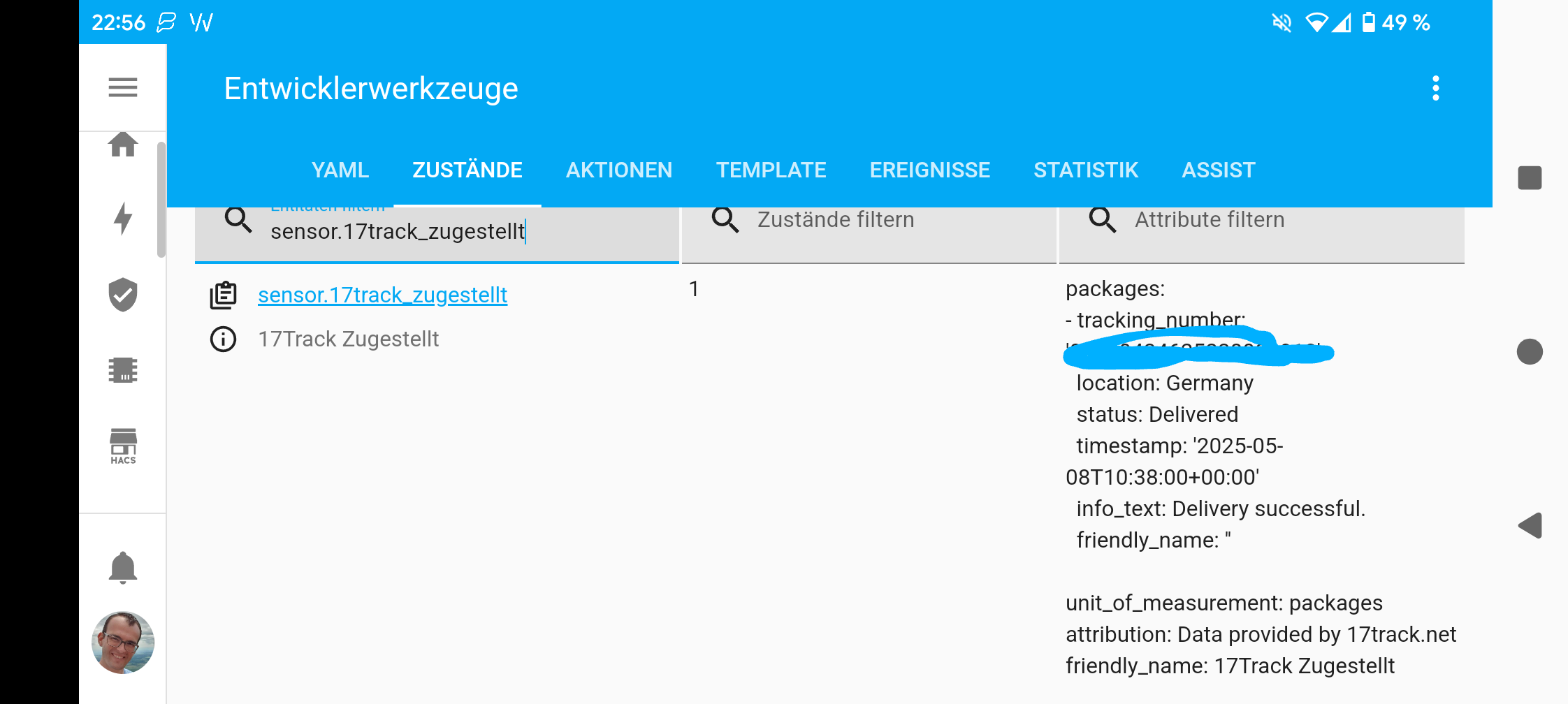Open the hamburger sidebar menu

123,88
